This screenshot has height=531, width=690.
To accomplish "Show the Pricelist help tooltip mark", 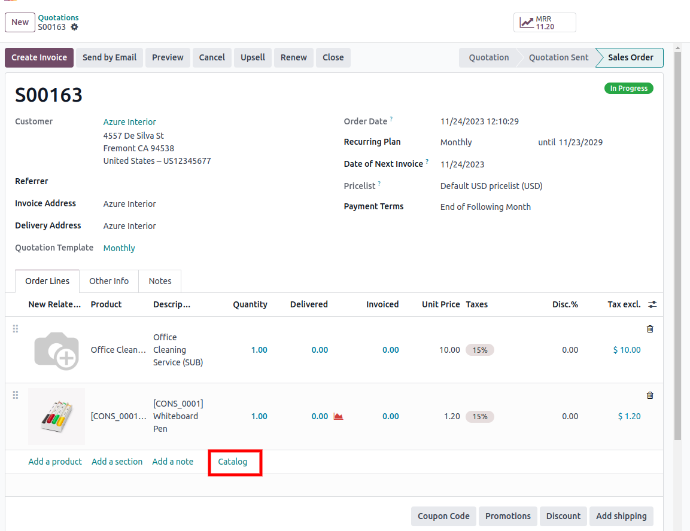I will [379, 183].
